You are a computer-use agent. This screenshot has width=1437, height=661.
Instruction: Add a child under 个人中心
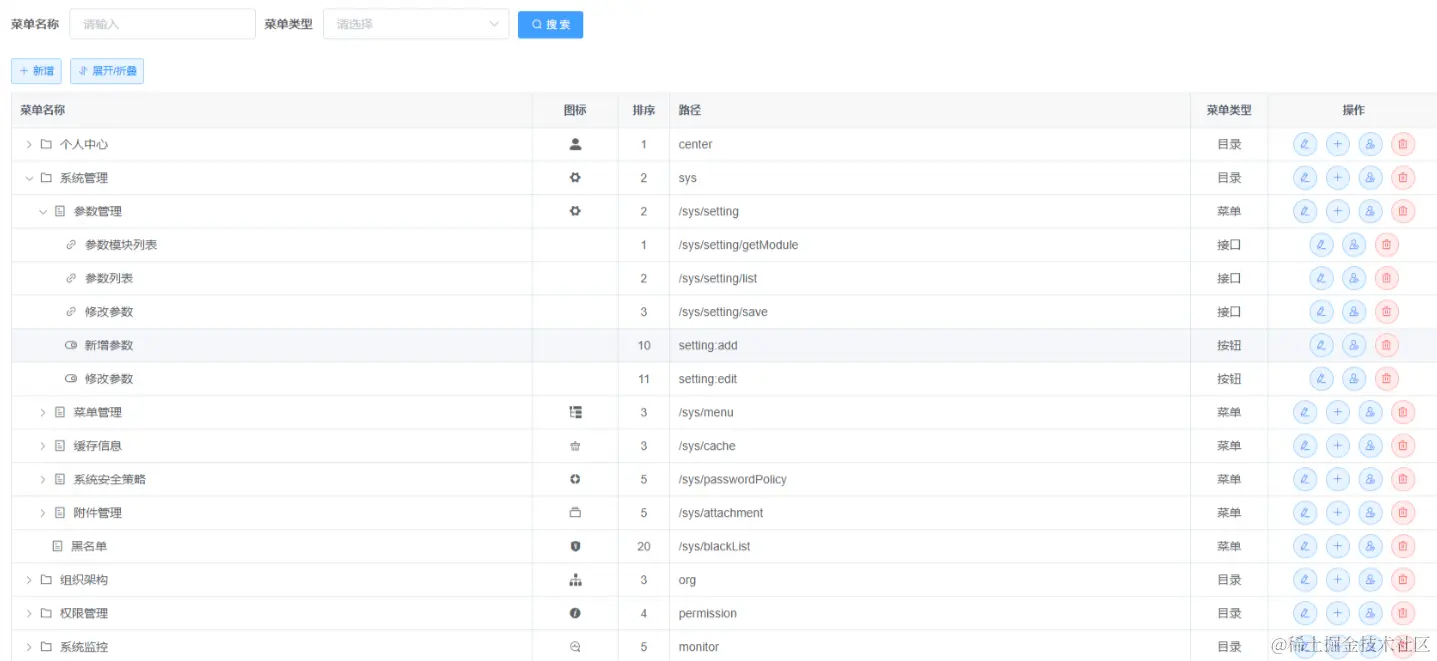coord(1338,144)
